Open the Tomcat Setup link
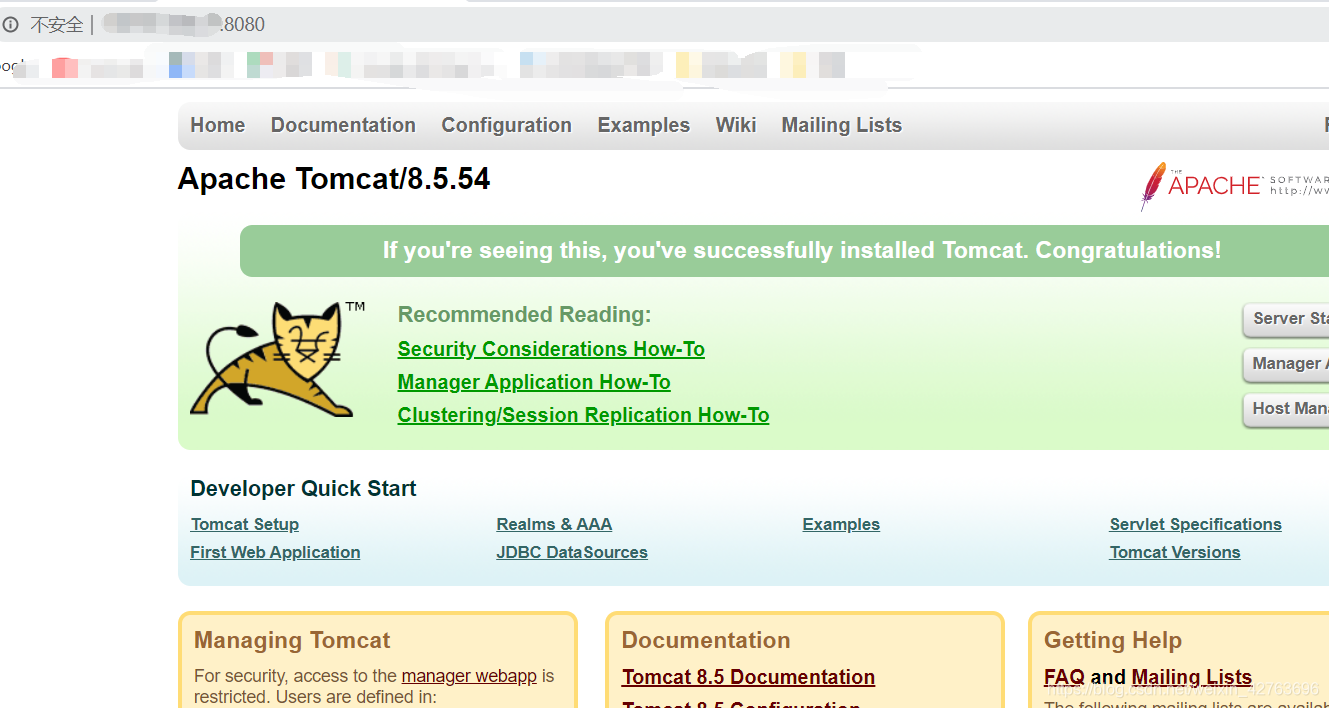 point(245,524)
